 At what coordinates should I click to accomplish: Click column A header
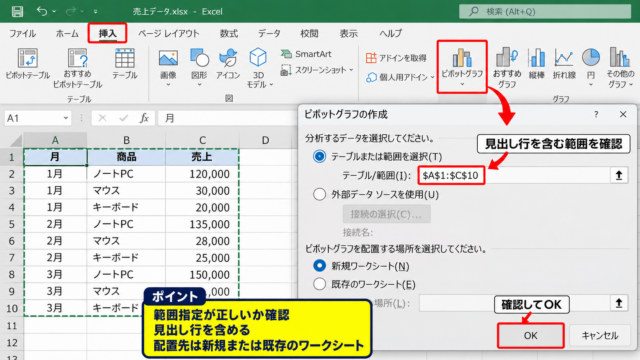coord(55,140)
